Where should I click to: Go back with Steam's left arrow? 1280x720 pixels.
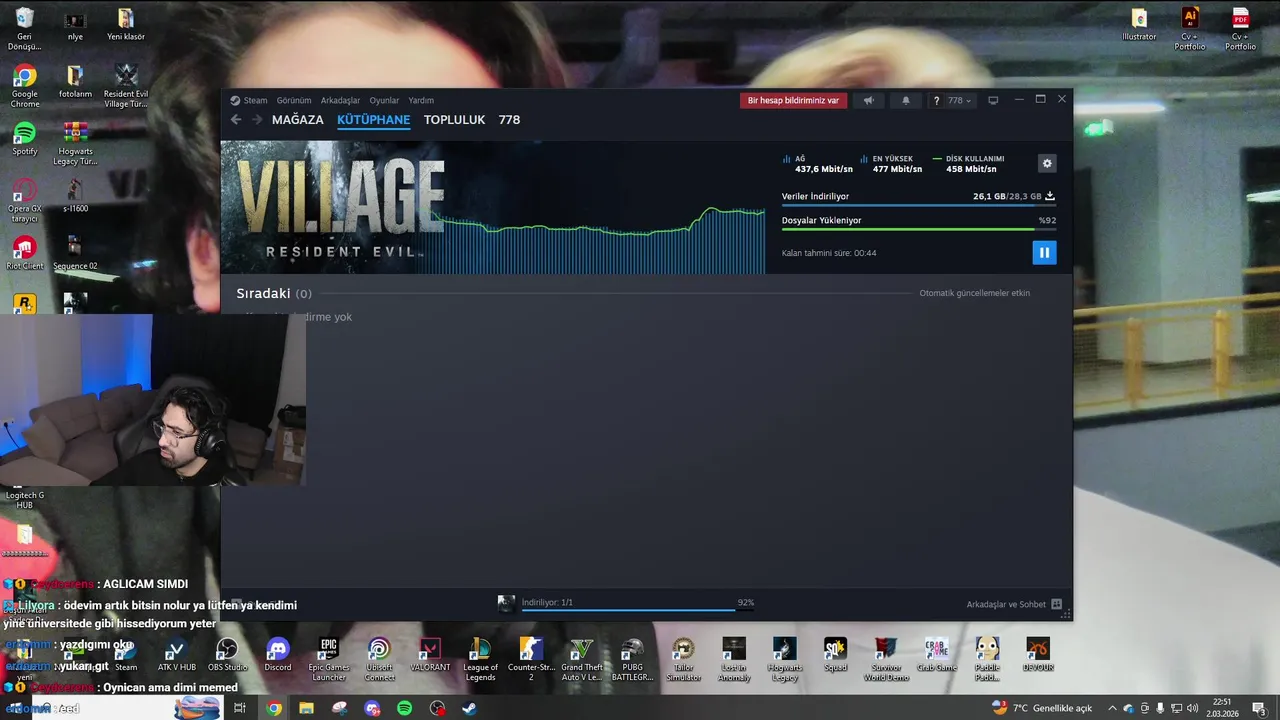(236, 119)
